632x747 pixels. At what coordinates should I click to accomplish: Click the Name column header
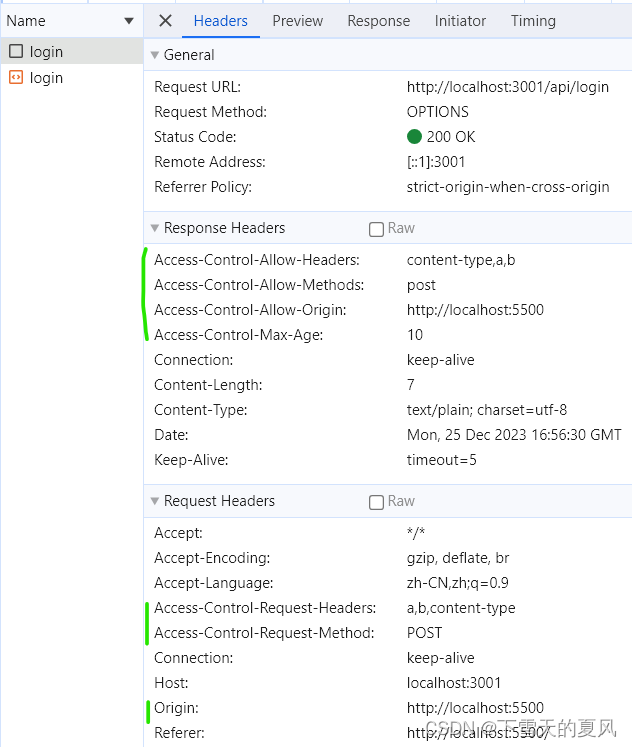coord(26,21)
